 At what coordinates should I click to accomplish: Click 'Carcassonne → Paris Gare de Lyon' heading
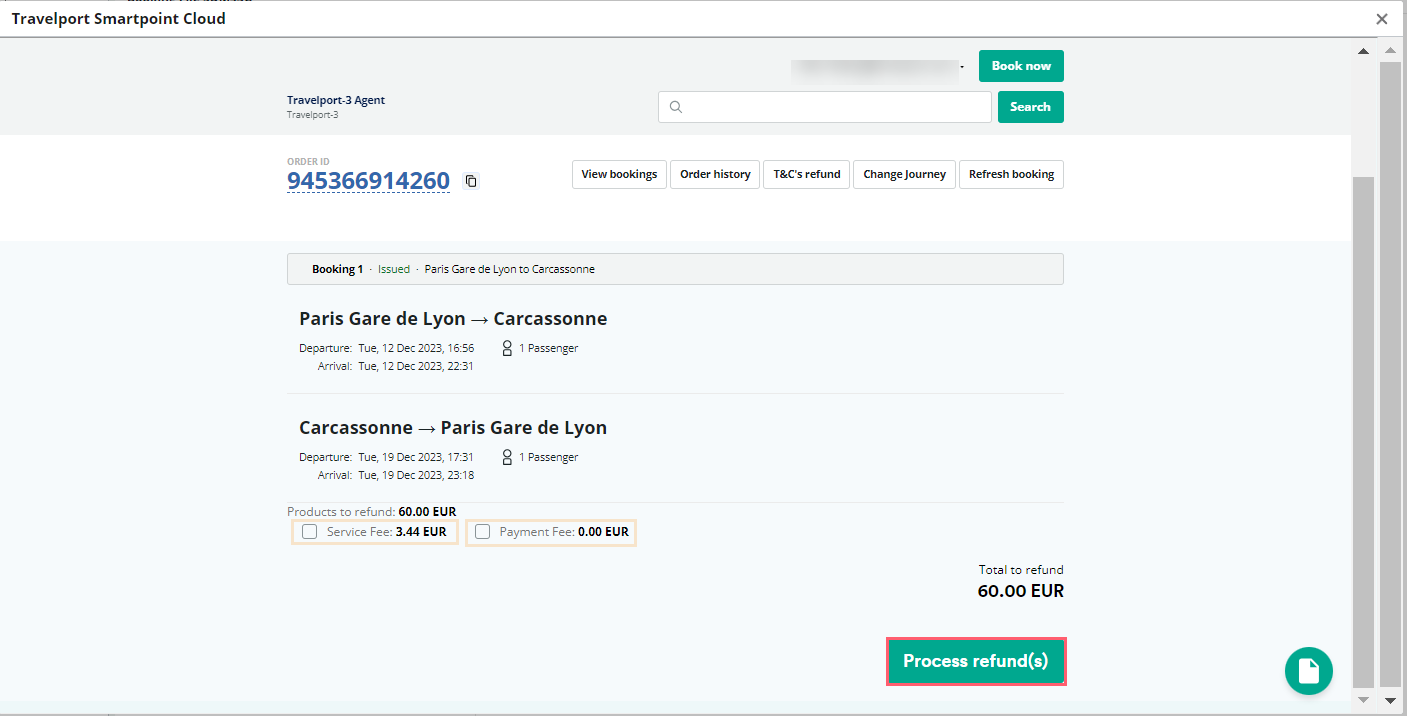453,428
